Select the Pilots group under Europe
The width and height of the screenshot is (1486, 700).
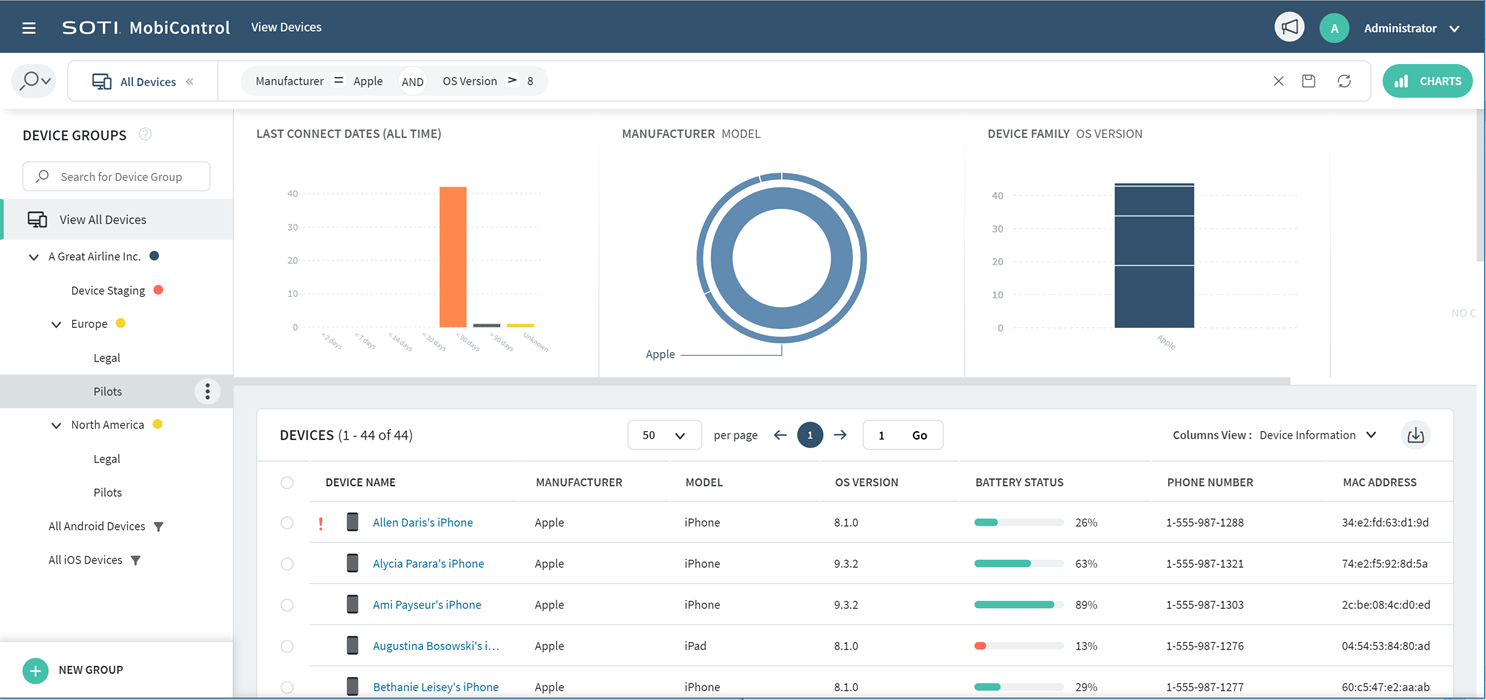(x=107, y=391)
